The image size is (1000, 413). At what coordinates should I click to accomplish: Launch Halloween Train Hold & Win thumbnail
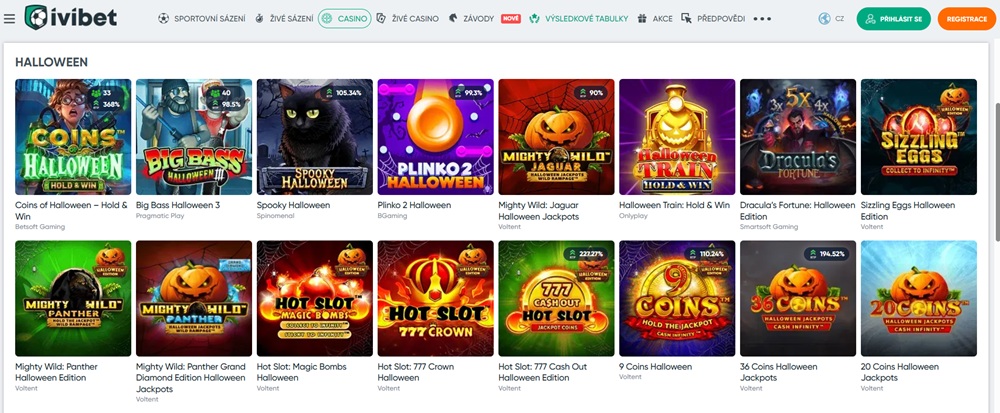coord(677,137)
